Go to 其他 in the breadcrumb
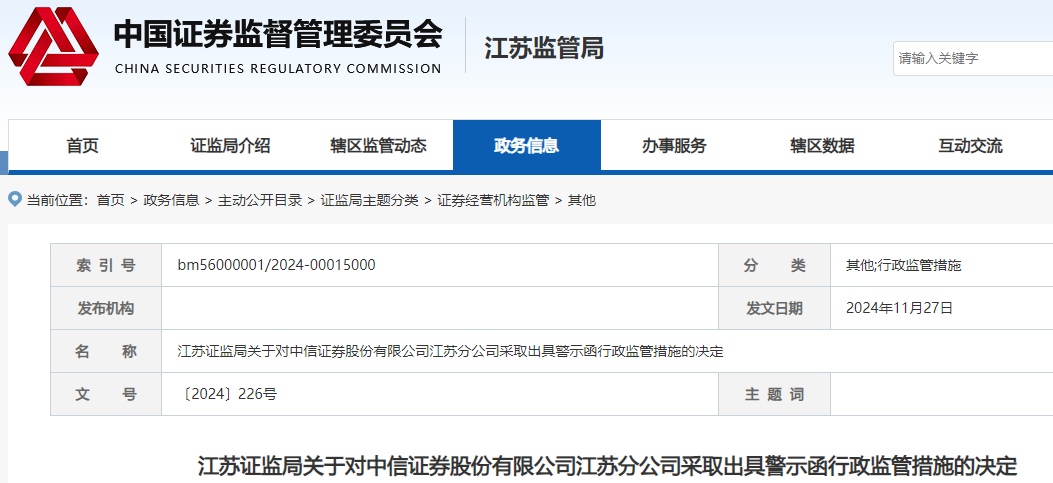1053x483 pixels. [582, 200]
